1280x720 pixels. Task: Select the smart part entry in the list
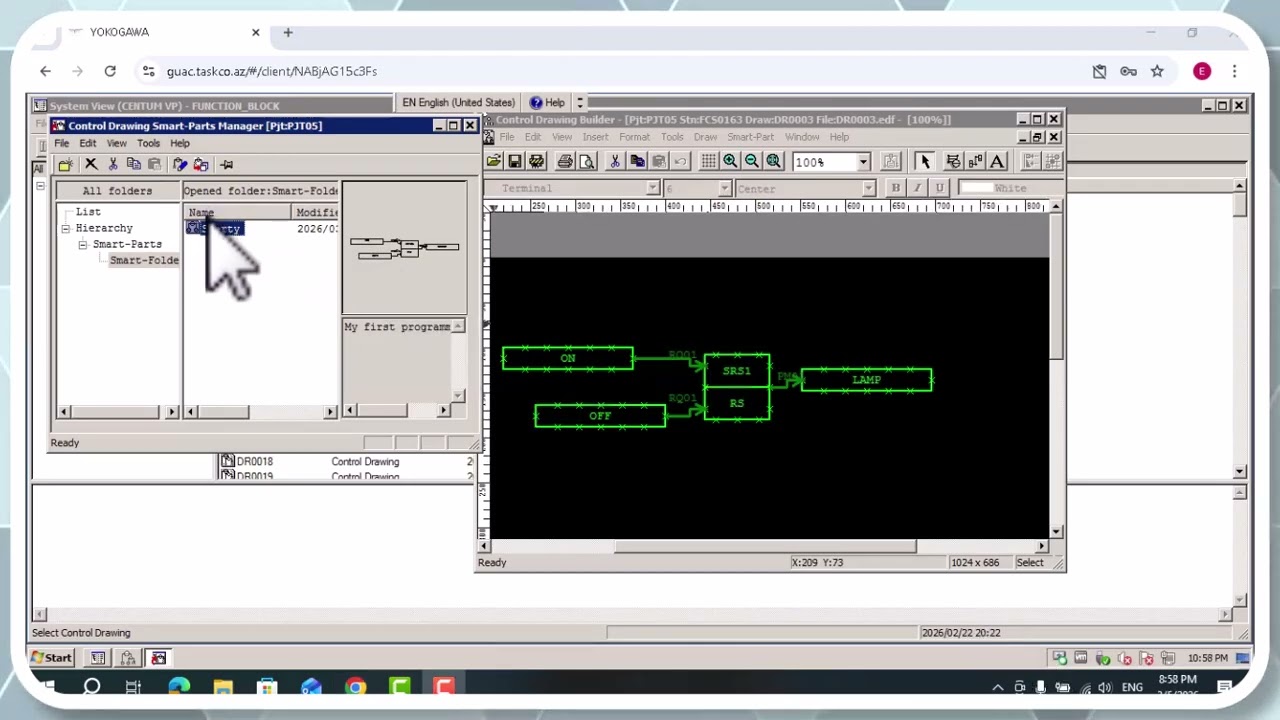click(x=215, y=229)
